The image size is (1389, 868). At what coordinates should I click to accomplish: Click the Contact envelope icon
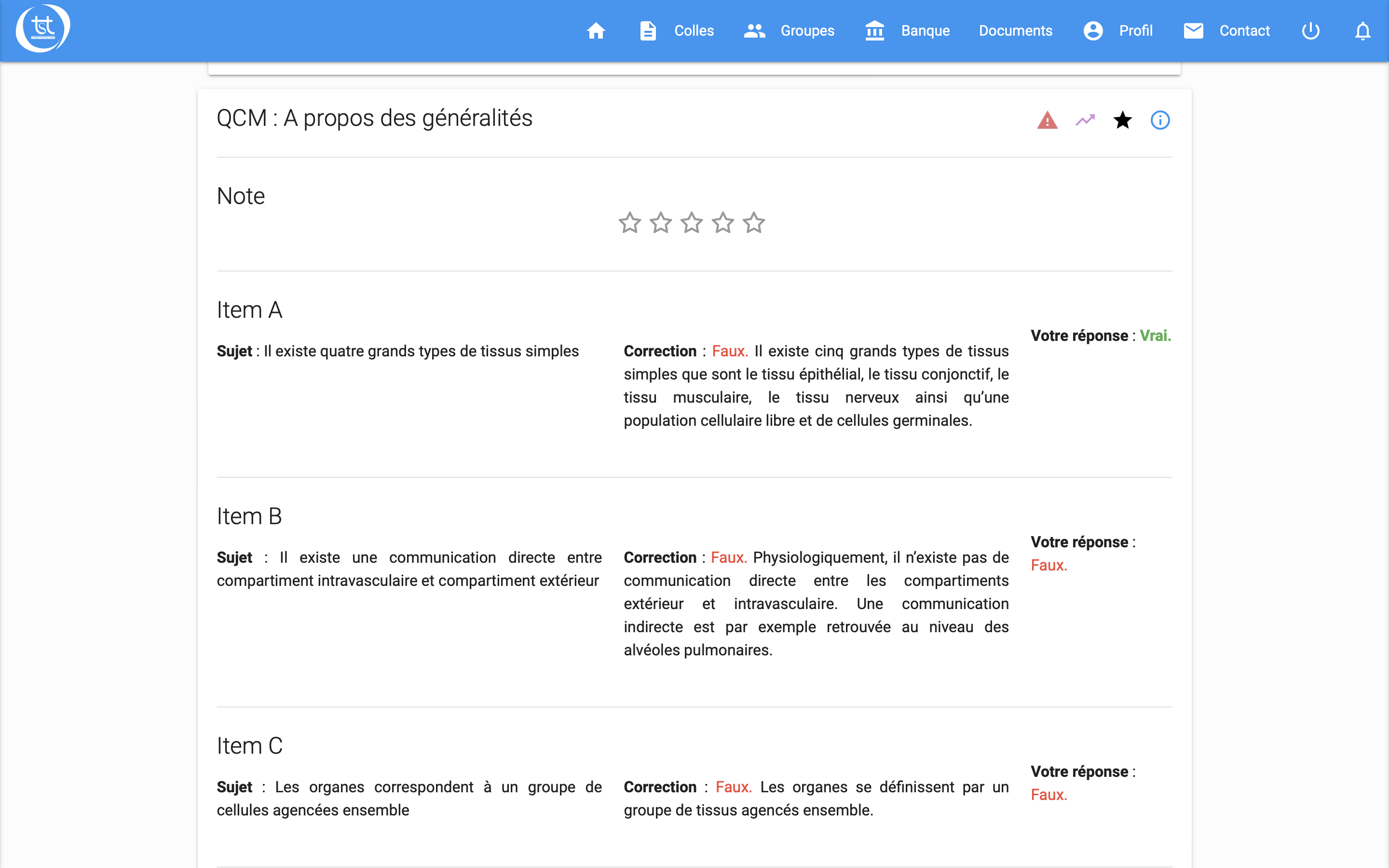1193,30
